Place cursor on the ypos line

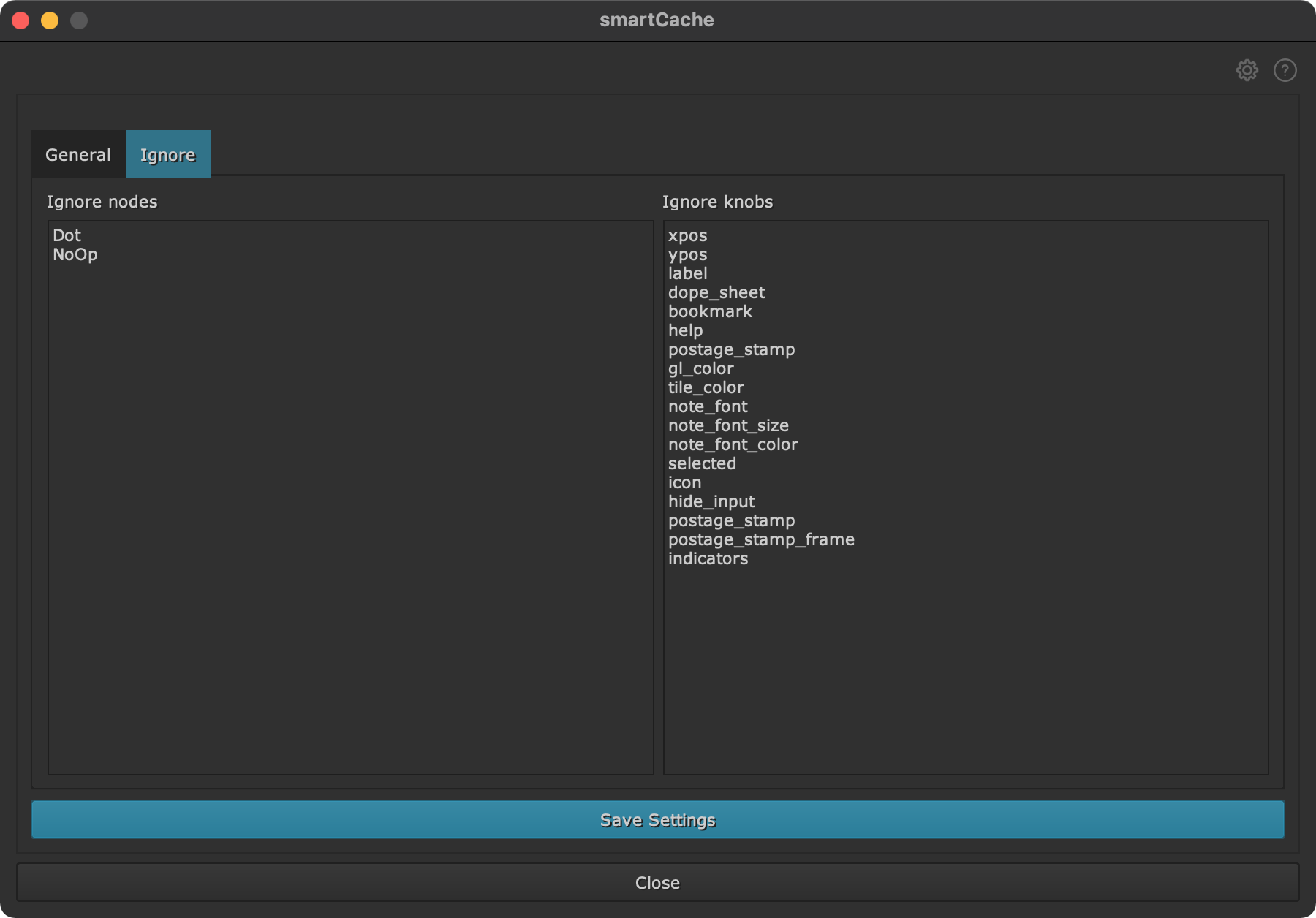click(687, 254)
